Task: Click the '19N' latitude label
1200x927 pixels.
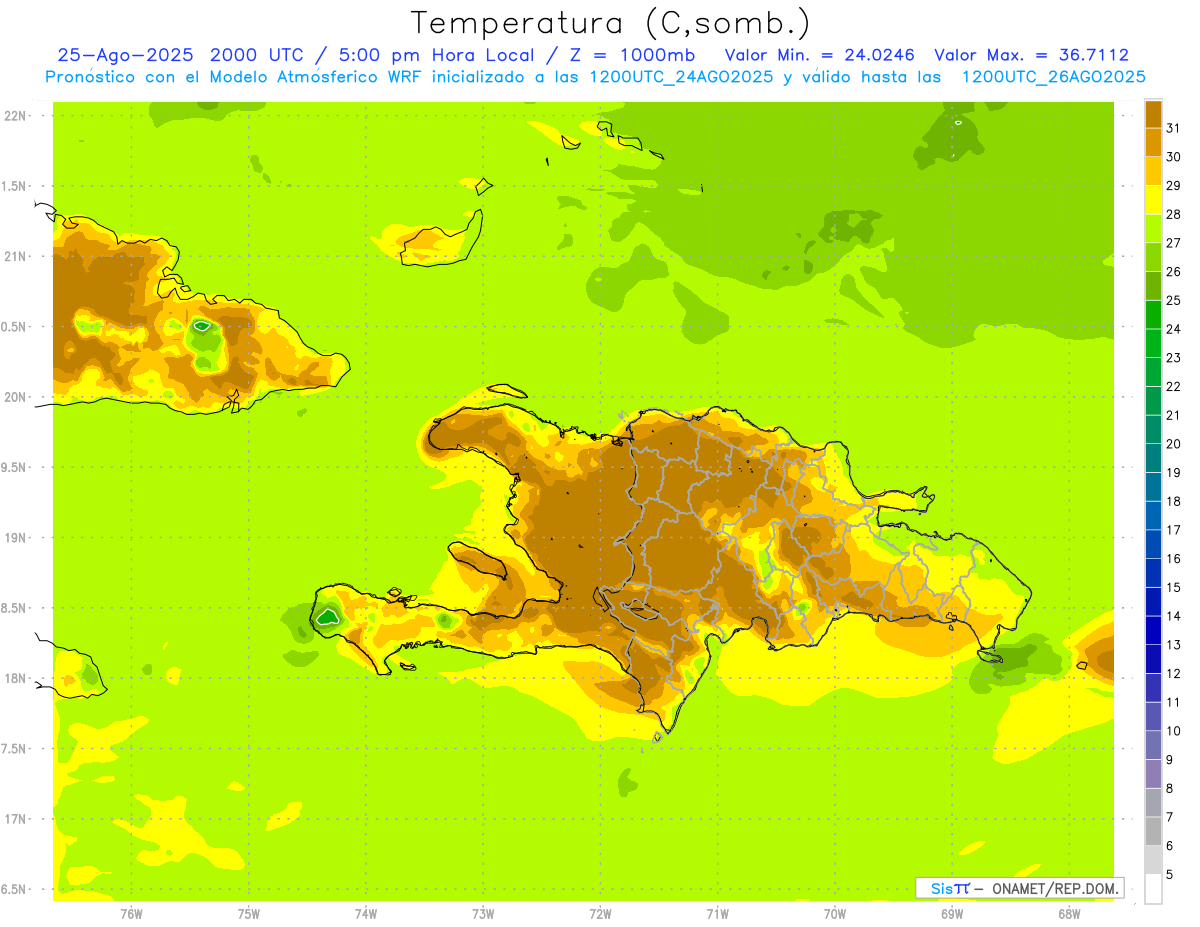Action: [14, 537]
